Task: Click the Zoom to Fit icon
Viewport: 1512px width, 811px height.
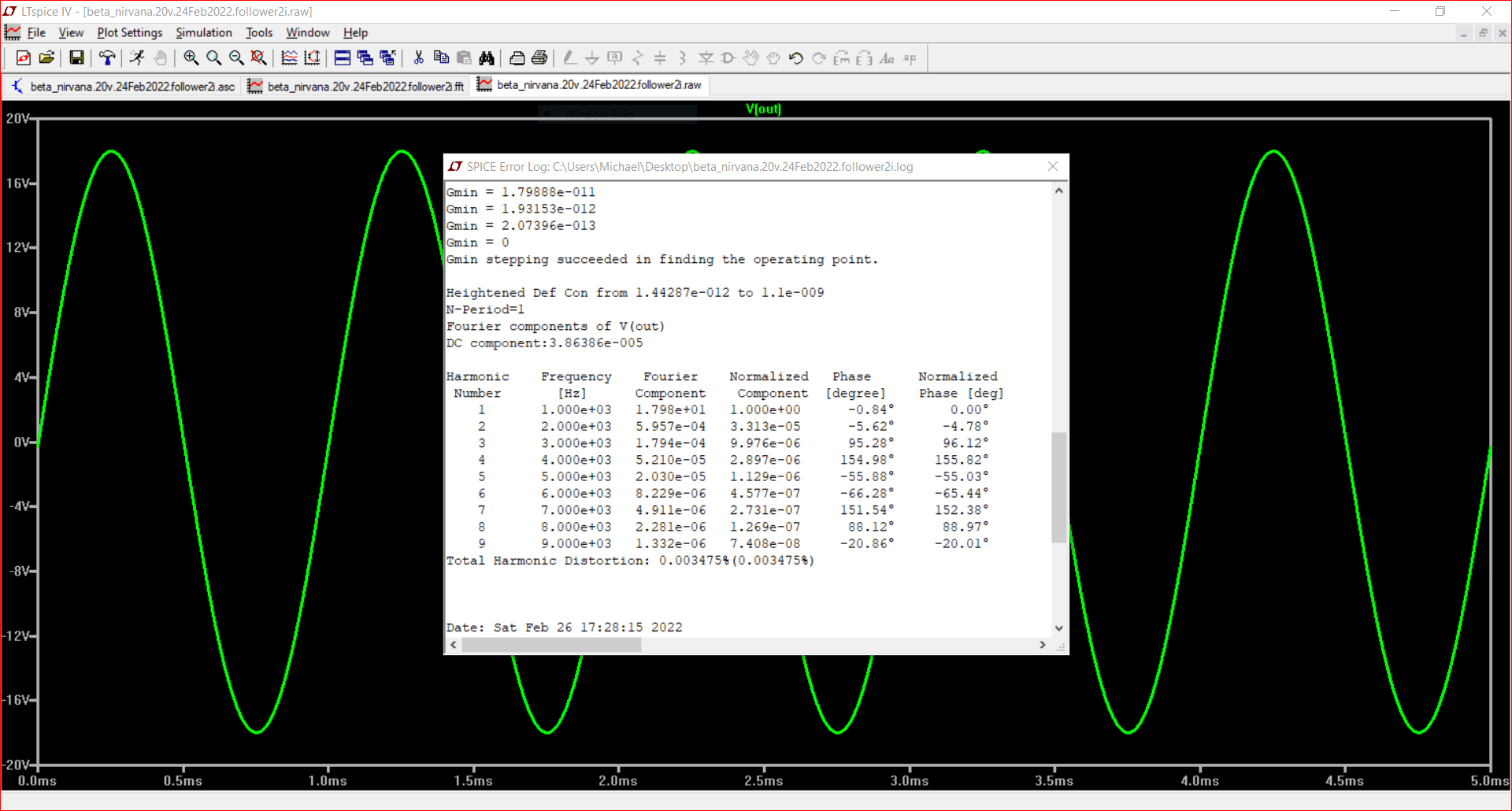Action: (259, 58)
